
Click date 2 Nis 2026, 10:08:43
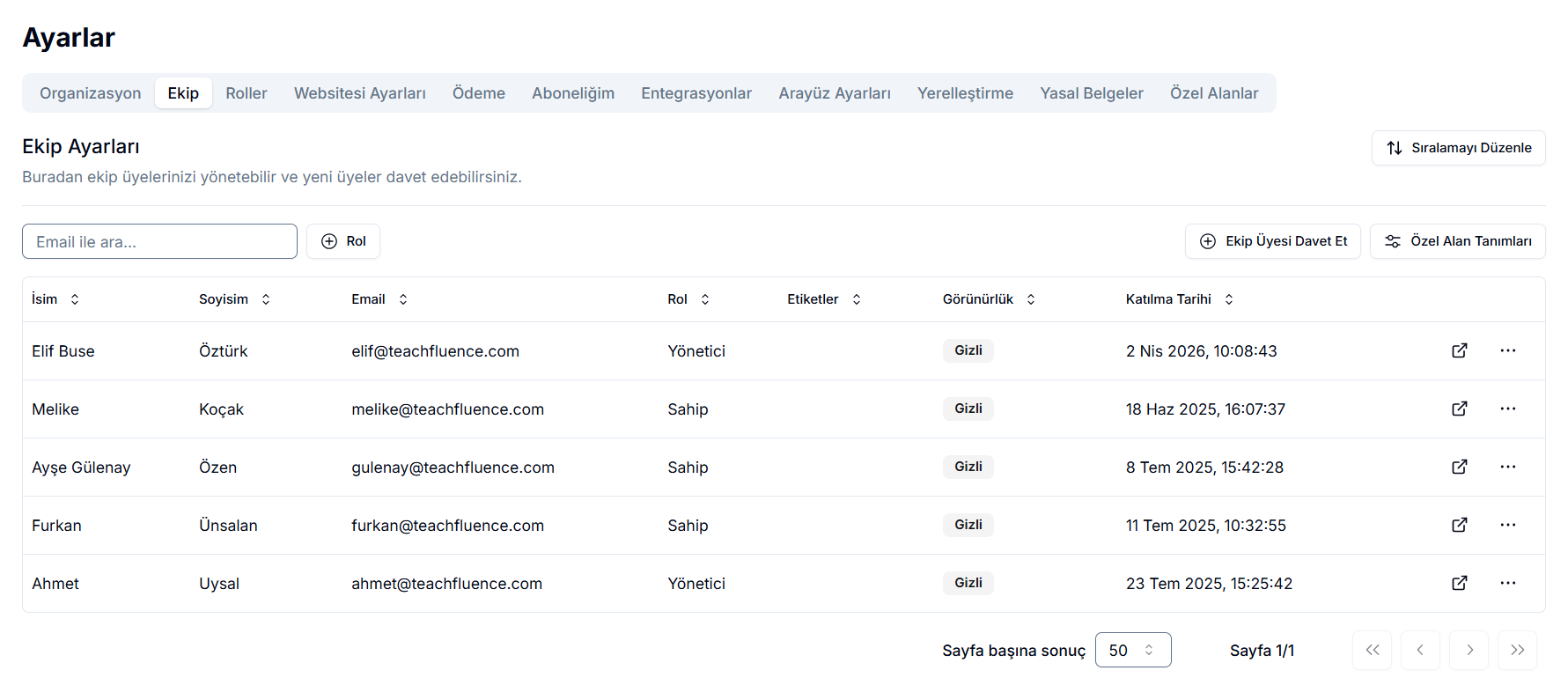pyautogui.click(x=1201, y=351)
